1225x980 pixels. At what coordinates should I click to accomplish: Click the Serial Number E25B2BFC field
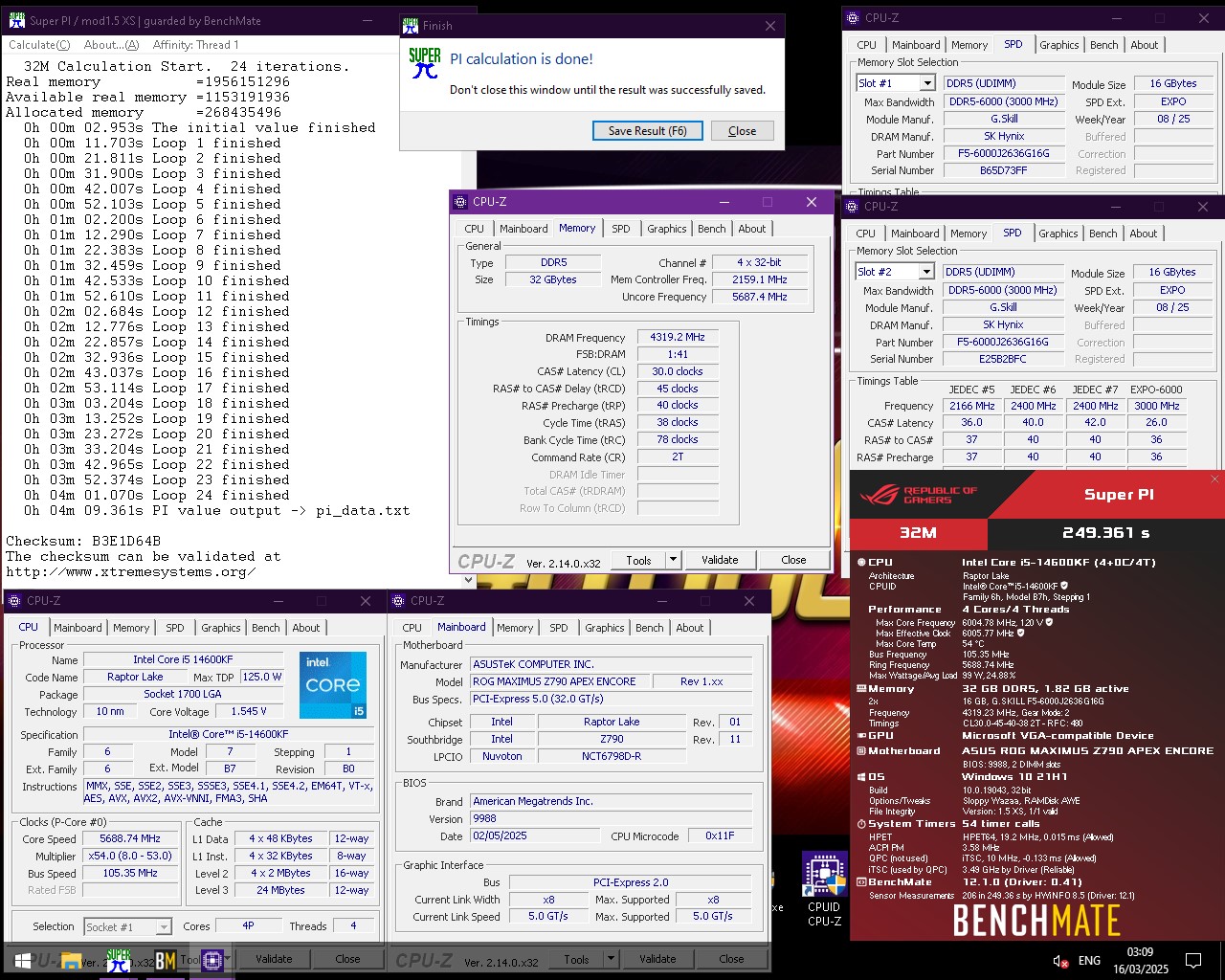[x=1003, y=360]
